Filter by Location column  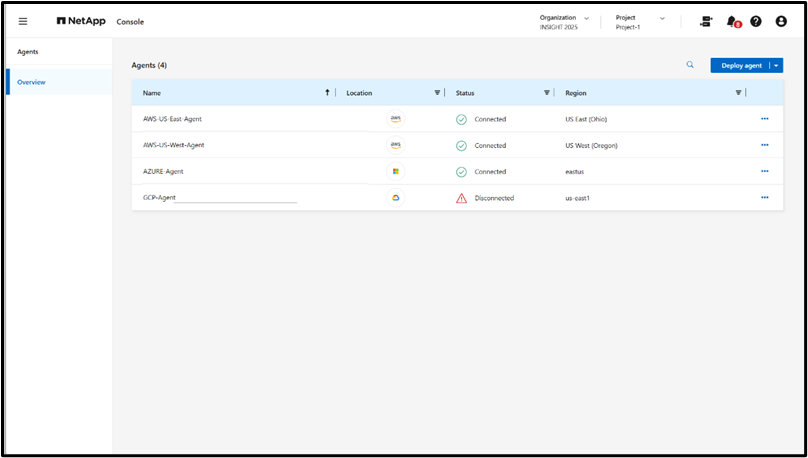[x=437, y=93]
